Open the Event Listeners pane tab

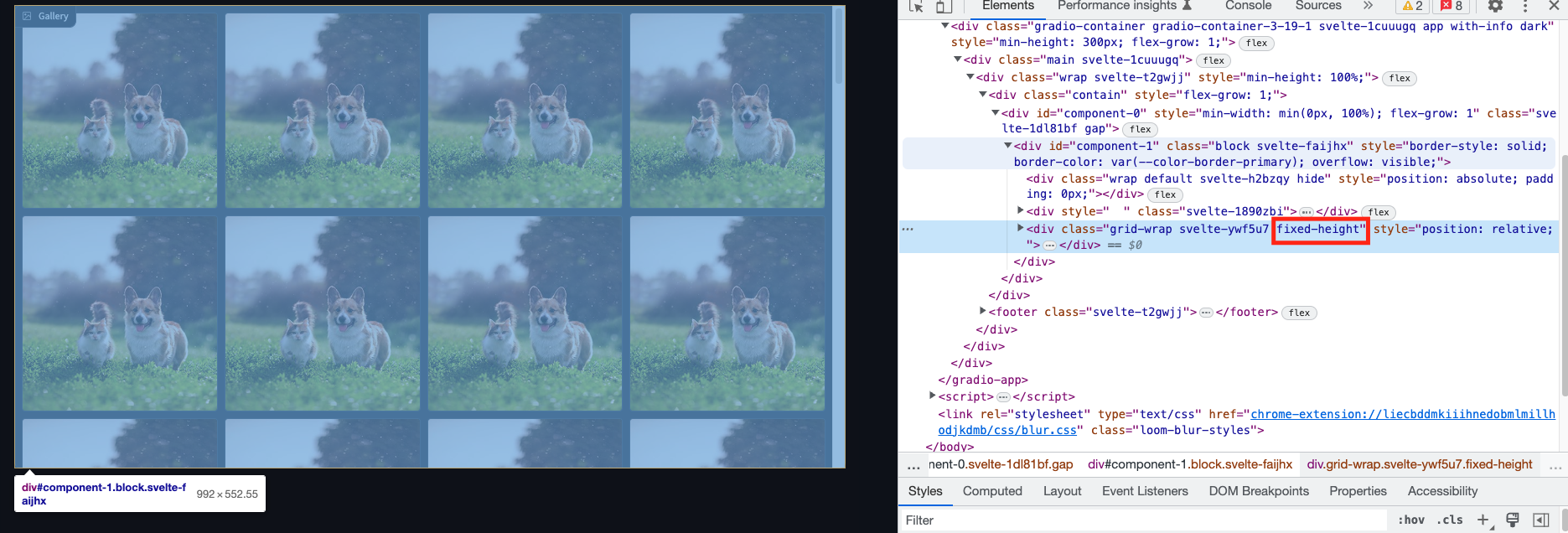pos(1145,491)
